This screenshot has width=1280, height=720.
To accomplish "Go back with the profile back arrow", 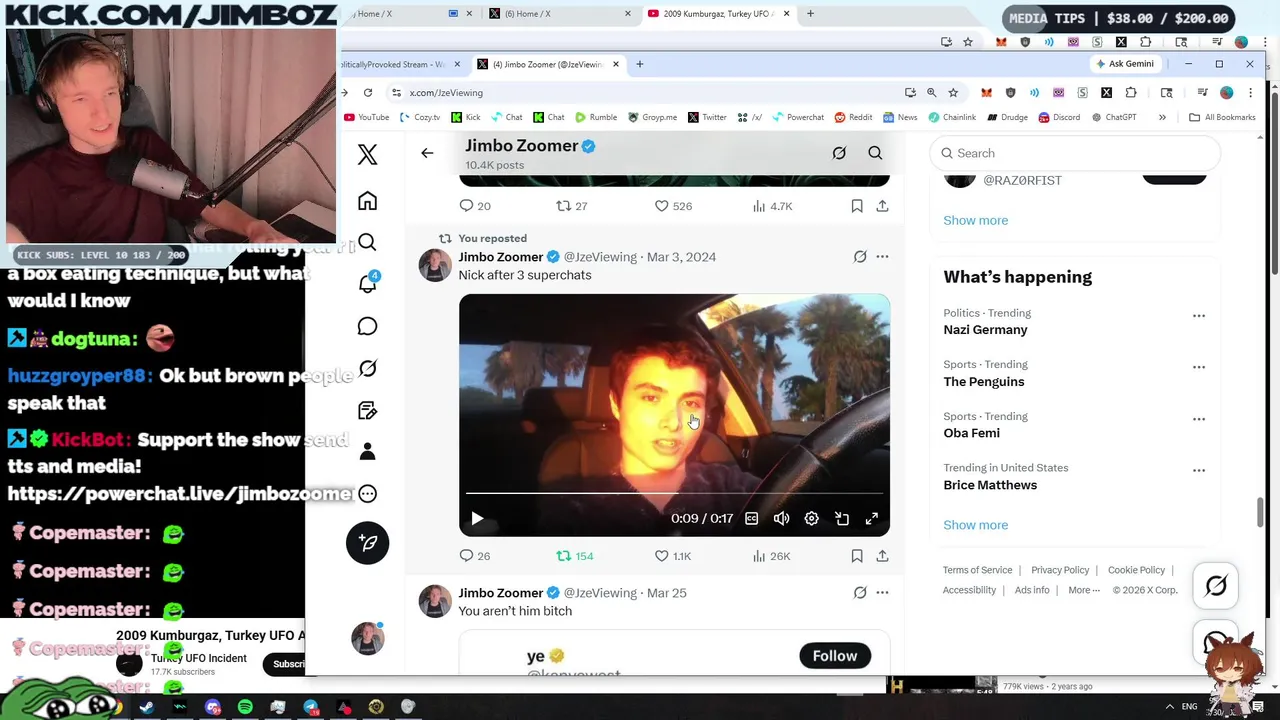I will point(427,153).
